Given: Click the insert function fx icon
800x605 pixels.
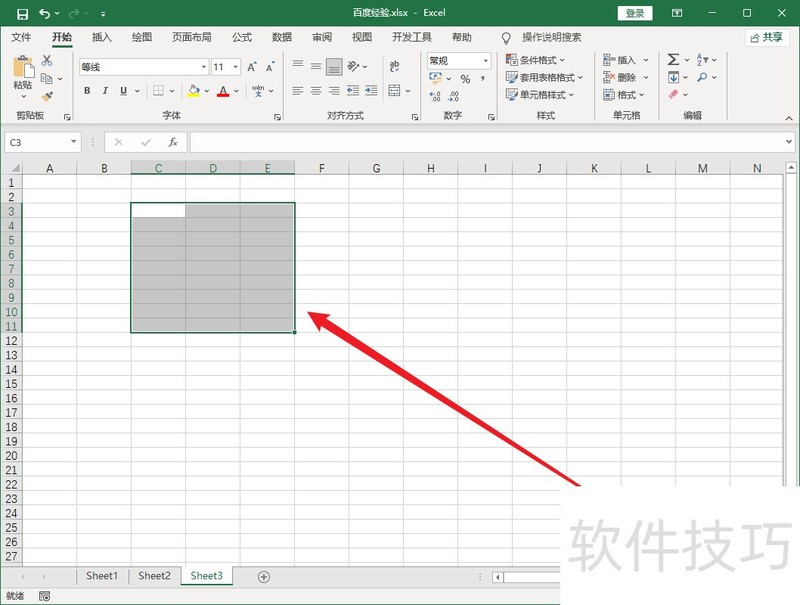Looking at the screenshot, I should tap(173, 142).
